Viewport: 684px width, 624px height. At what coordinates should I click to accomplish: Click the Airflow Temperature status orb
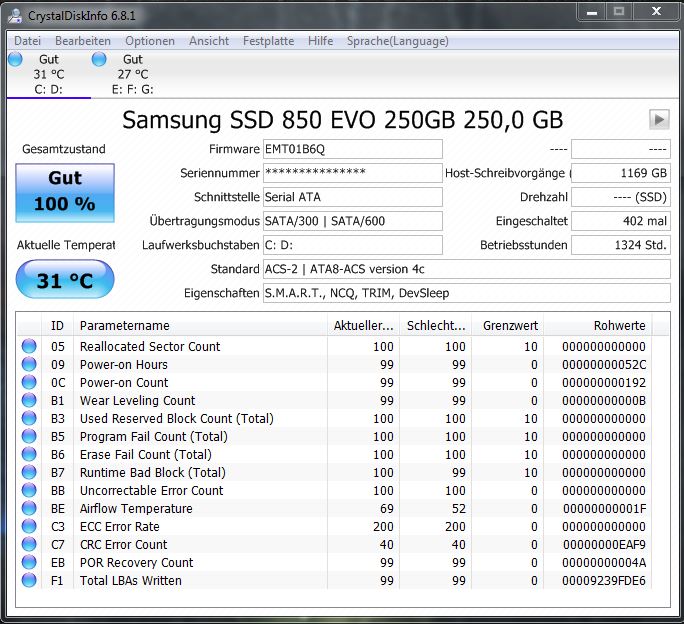pos(29,508)
